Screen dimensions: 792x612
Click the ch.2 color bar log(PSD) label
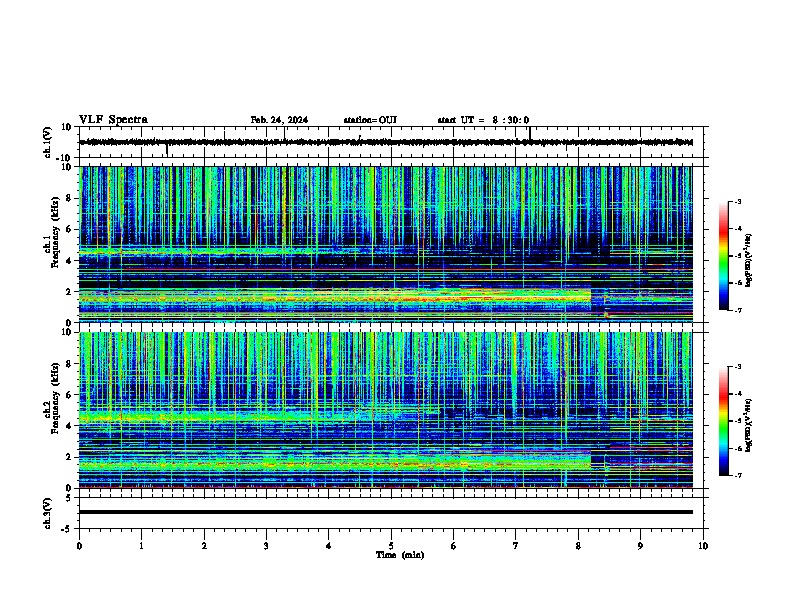click(x=749, y=425)
